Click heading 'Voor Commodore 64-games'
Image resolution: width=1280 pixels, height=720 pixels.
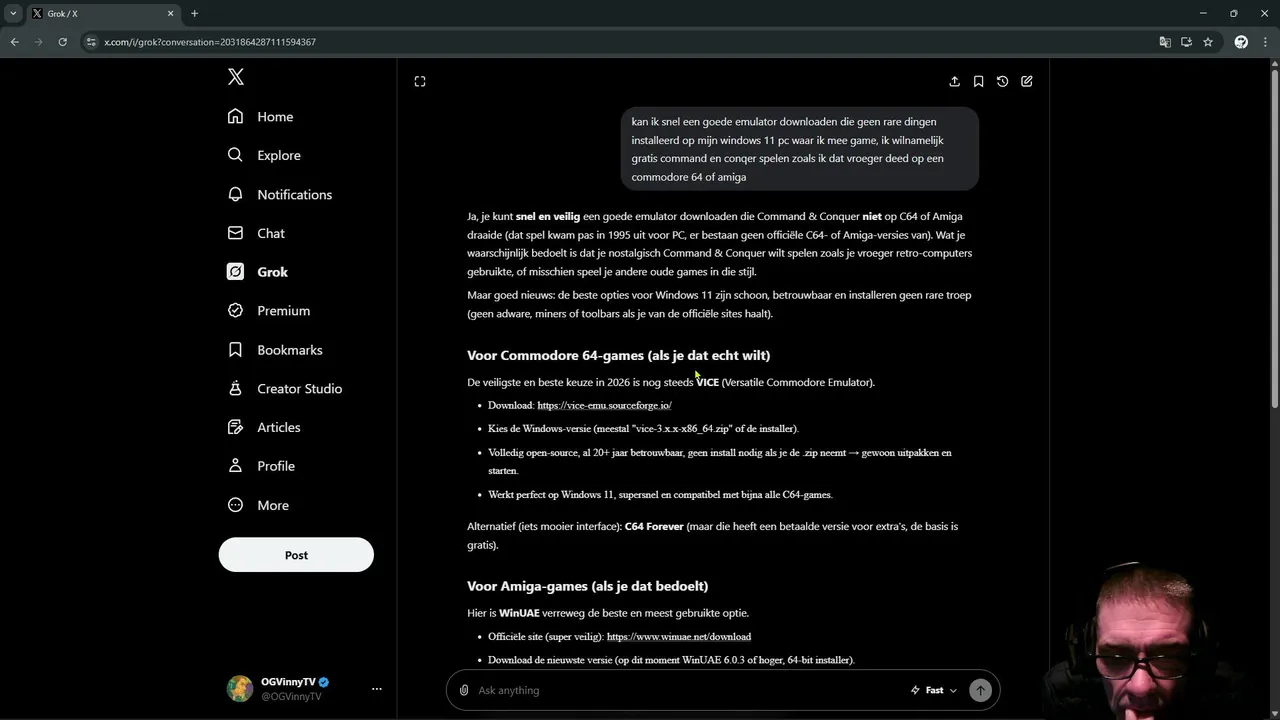[x=618, y=355]
